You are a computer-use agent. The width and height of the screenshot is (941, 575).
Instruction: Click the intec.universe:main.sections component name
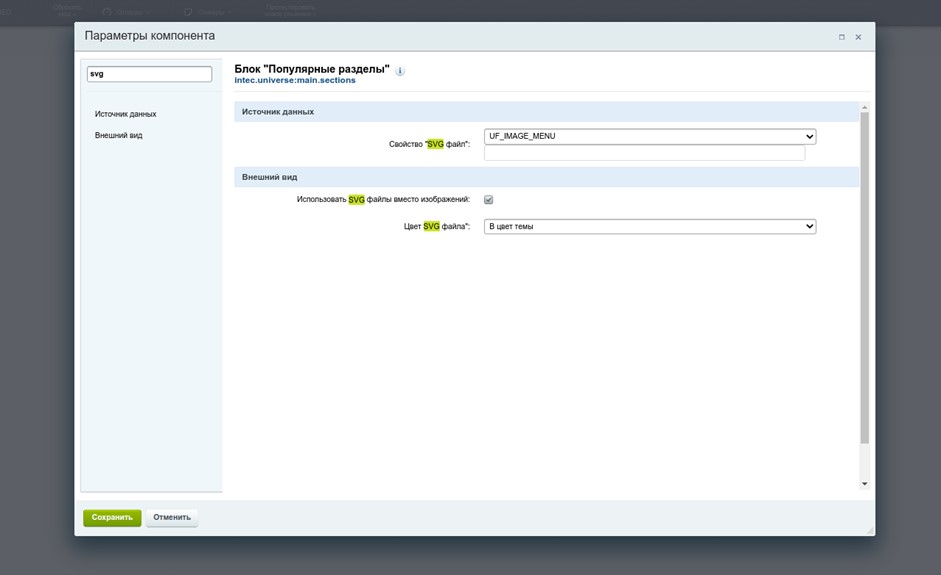295,80
